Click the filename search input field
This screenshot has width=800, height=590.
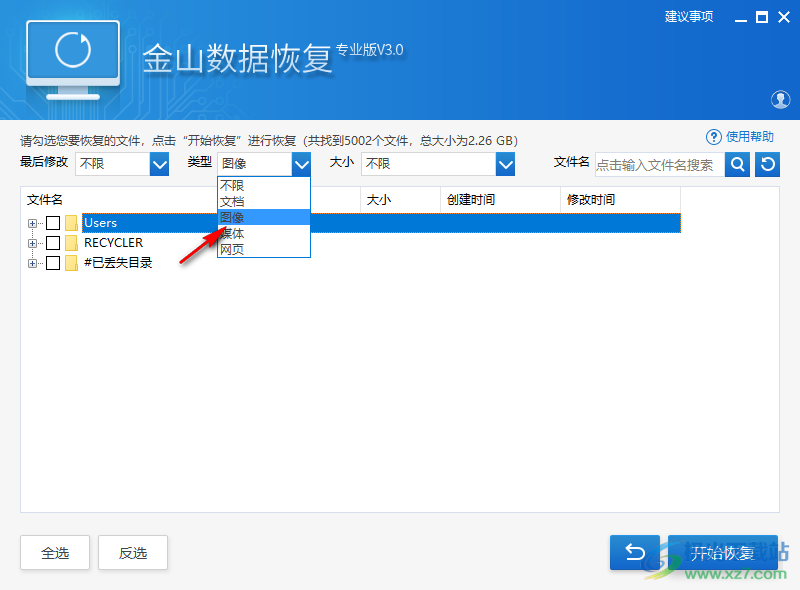pyautogui.click(x=660, y=164)
